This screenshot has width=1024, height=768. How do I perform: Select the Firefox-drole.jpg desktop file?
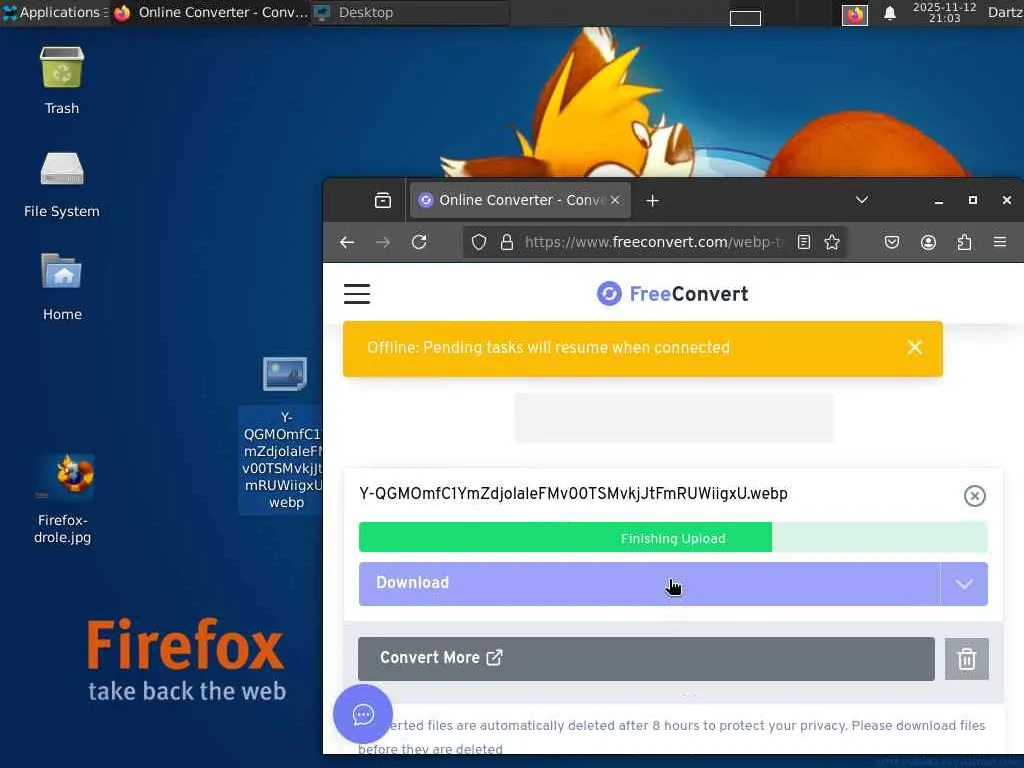[x=63, y=500]
